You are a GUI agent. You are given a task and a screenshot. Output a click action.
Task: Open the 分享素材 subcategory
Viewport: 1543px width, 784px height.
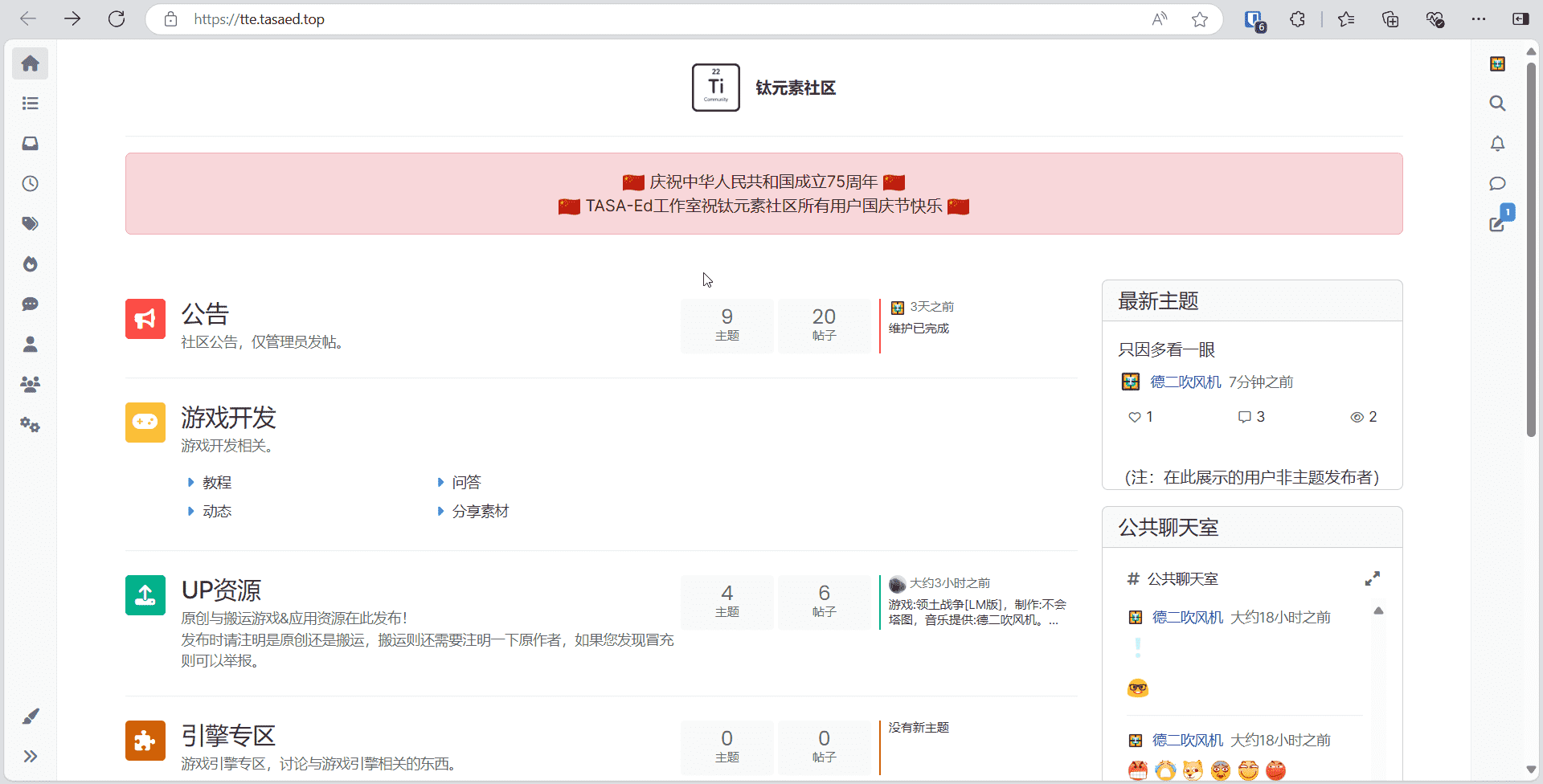tap(480, 512)
